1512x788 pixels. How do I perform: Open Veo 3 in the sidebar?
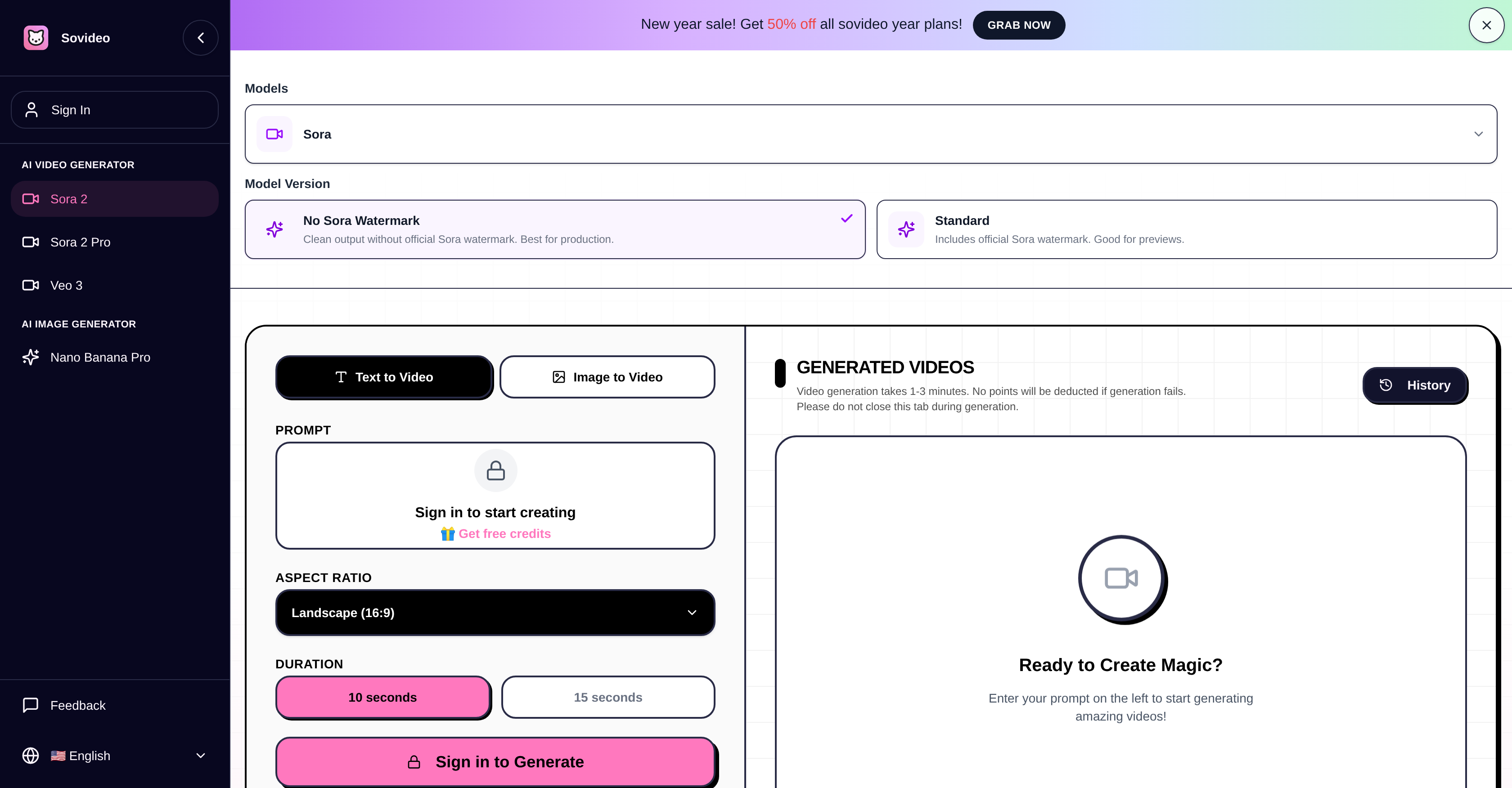click(114, 285)
